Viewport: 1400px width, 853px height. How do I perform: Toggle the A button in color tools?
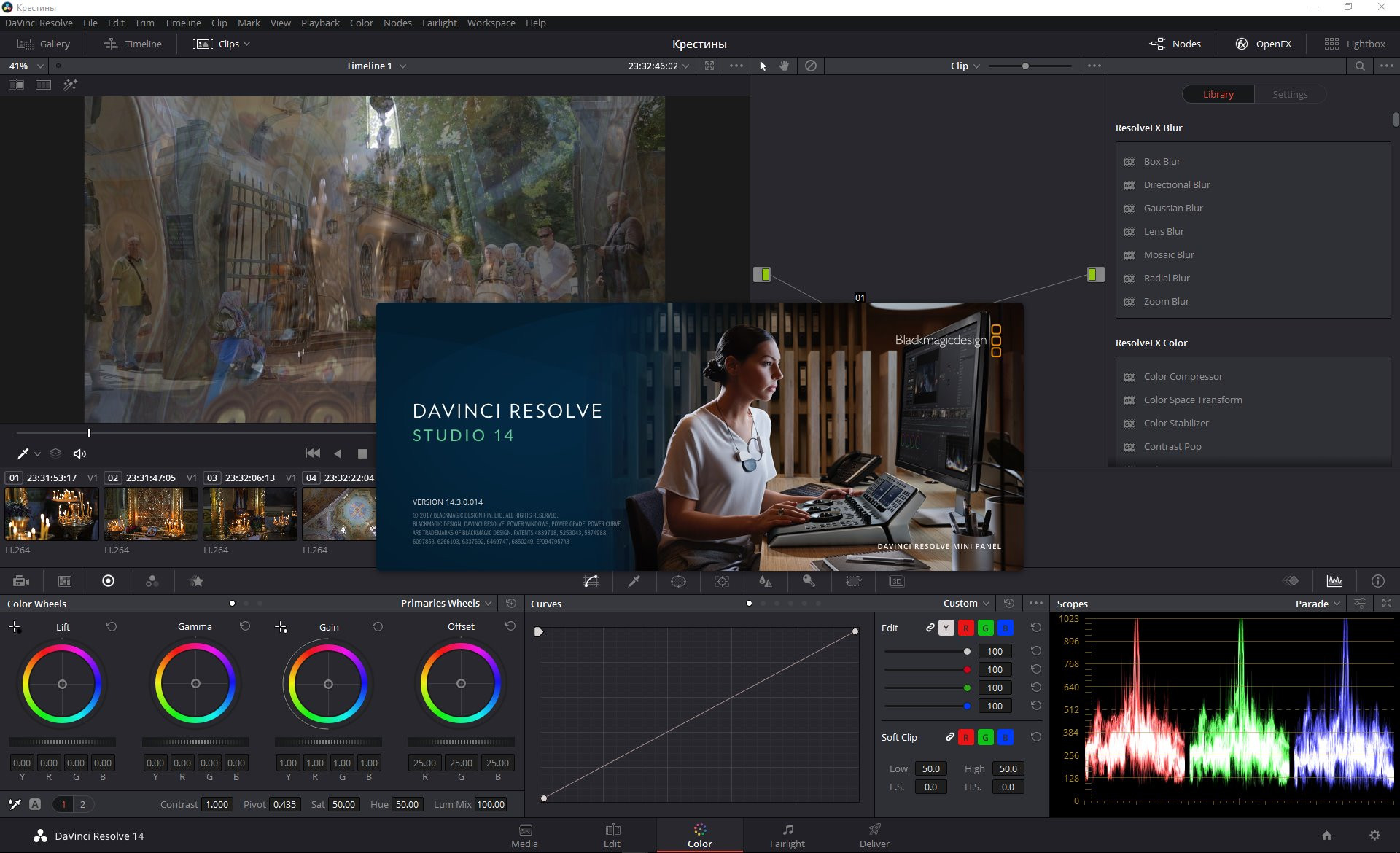coord(35,804)
